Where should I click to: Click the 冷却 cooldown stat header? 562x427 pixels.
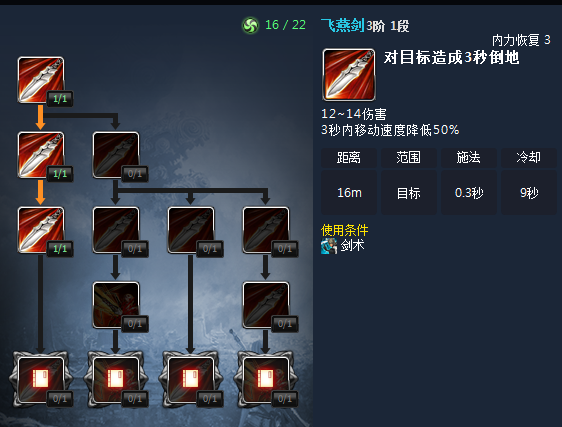point(529,158)
